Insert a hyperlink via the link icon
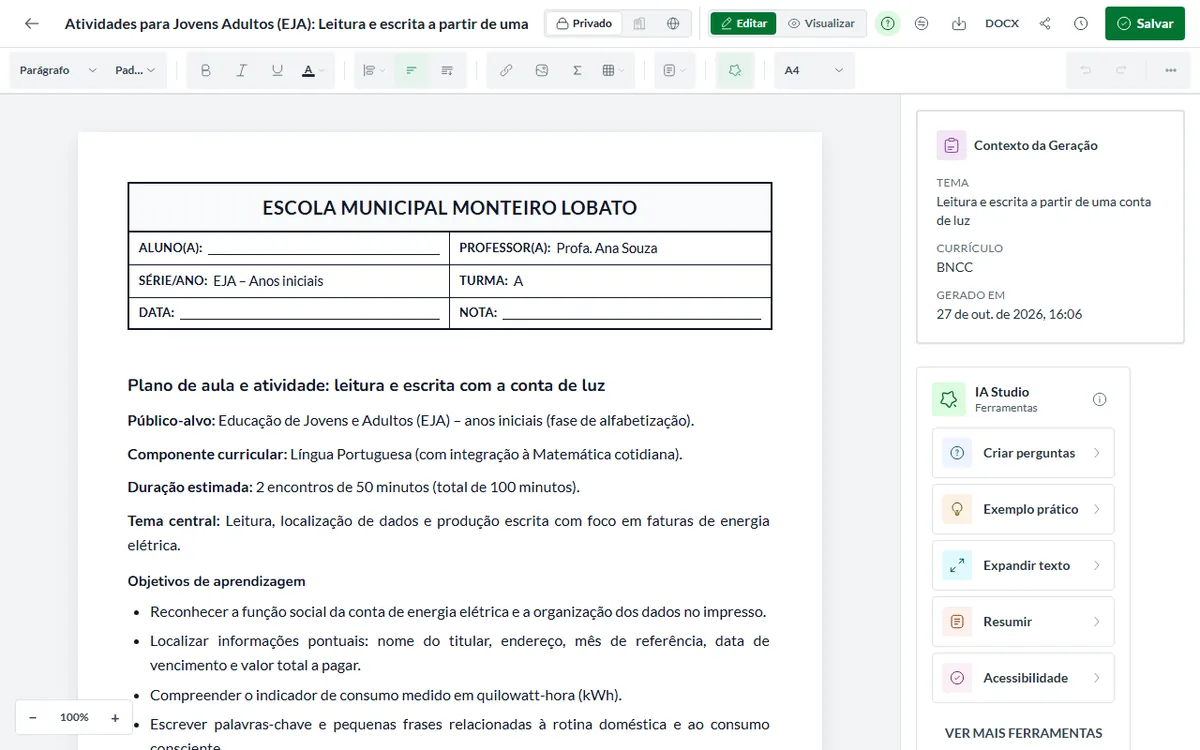Screen dimensions: 1200x750 [x=506, y=71]
